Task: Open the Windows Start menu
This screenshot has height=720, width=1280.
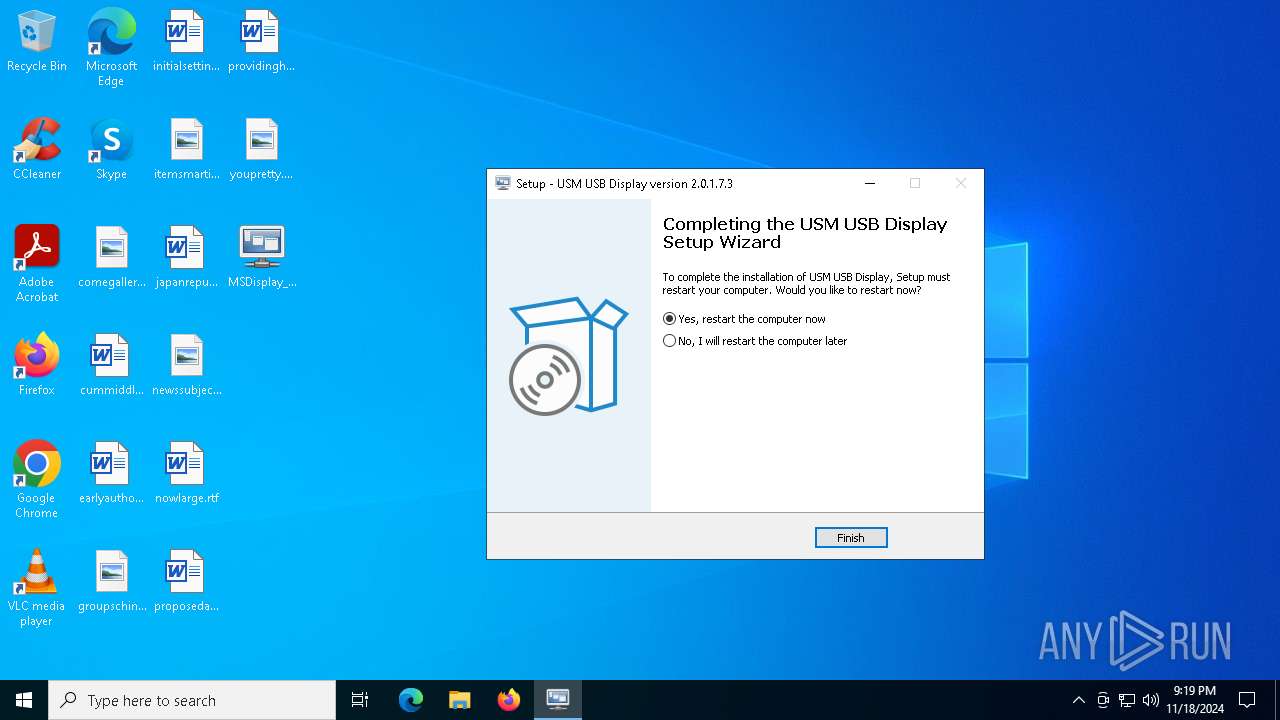Action: point(24,700)
